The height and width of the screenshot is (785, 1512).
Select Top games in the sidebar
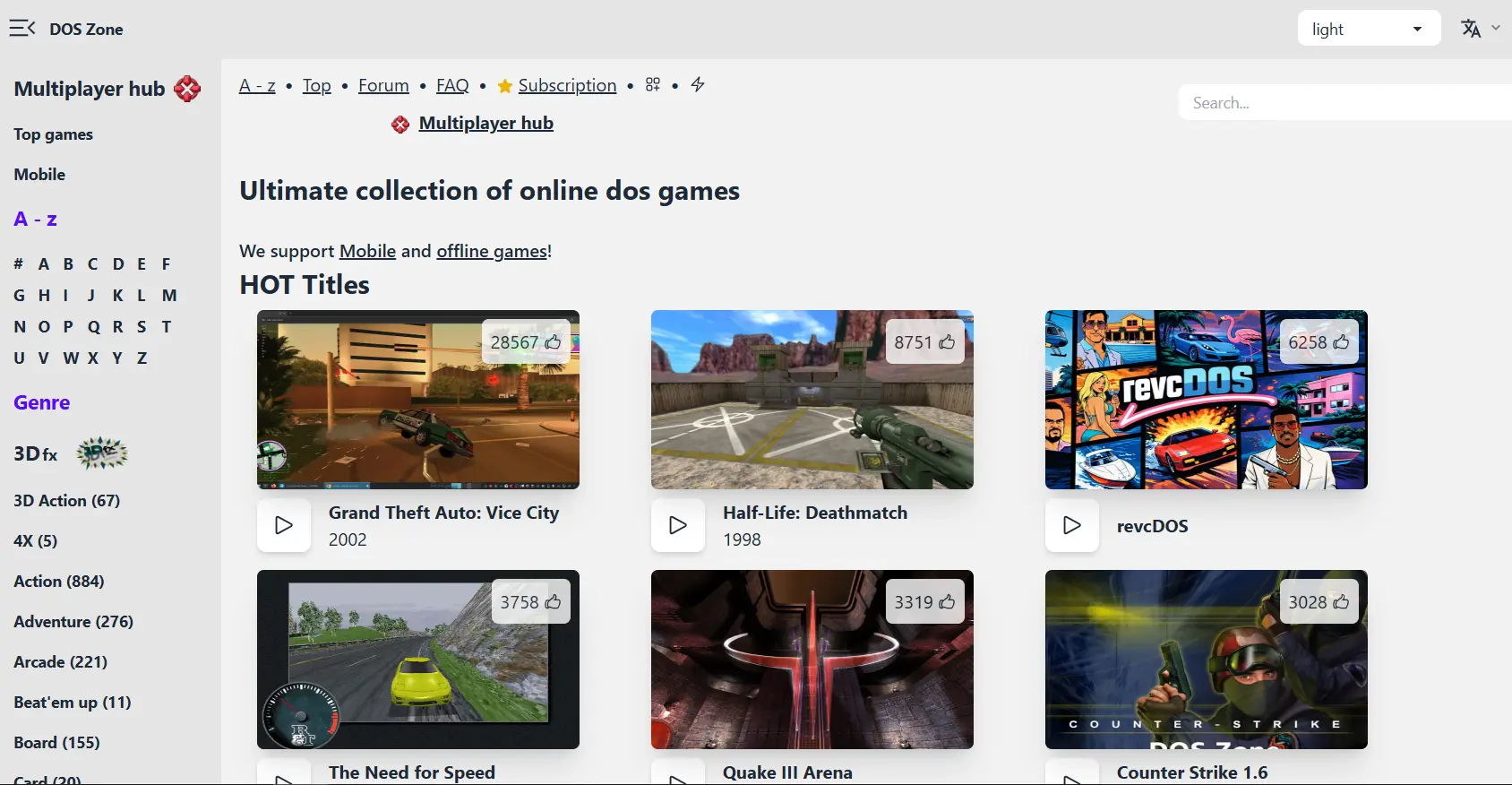coord(54,134)
